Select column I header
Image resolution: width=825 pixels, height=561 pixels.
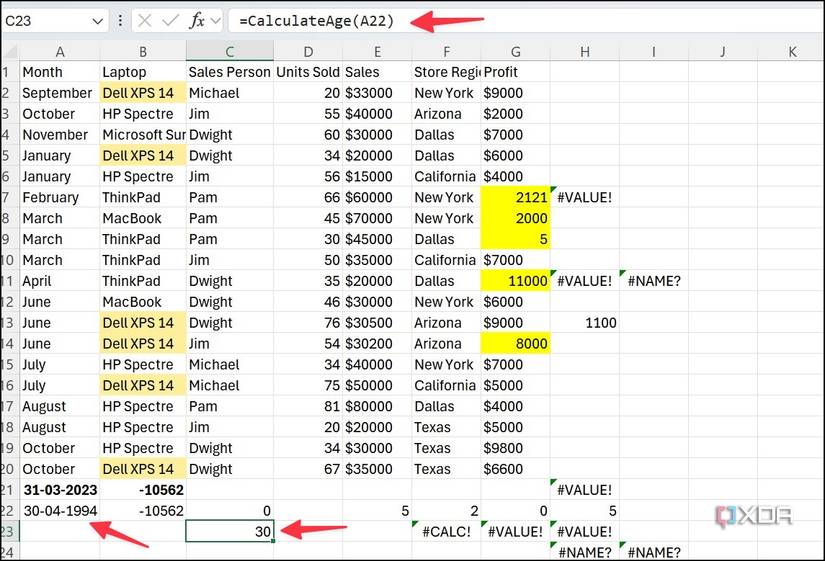pyautogui.click(x=654, y=52)
